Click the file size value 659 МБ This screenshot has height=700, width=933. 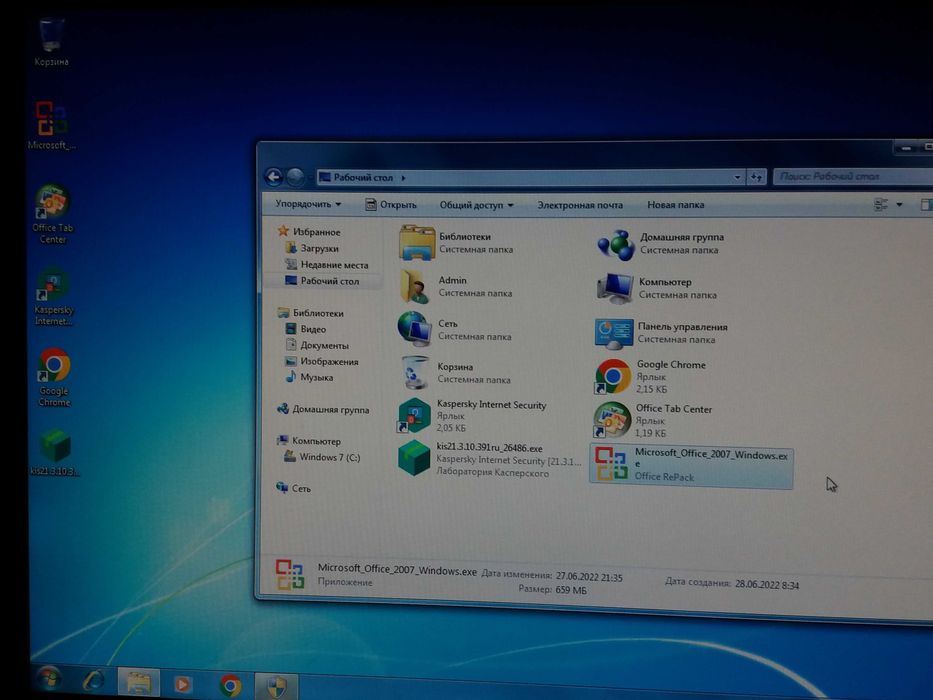[571, 590]
